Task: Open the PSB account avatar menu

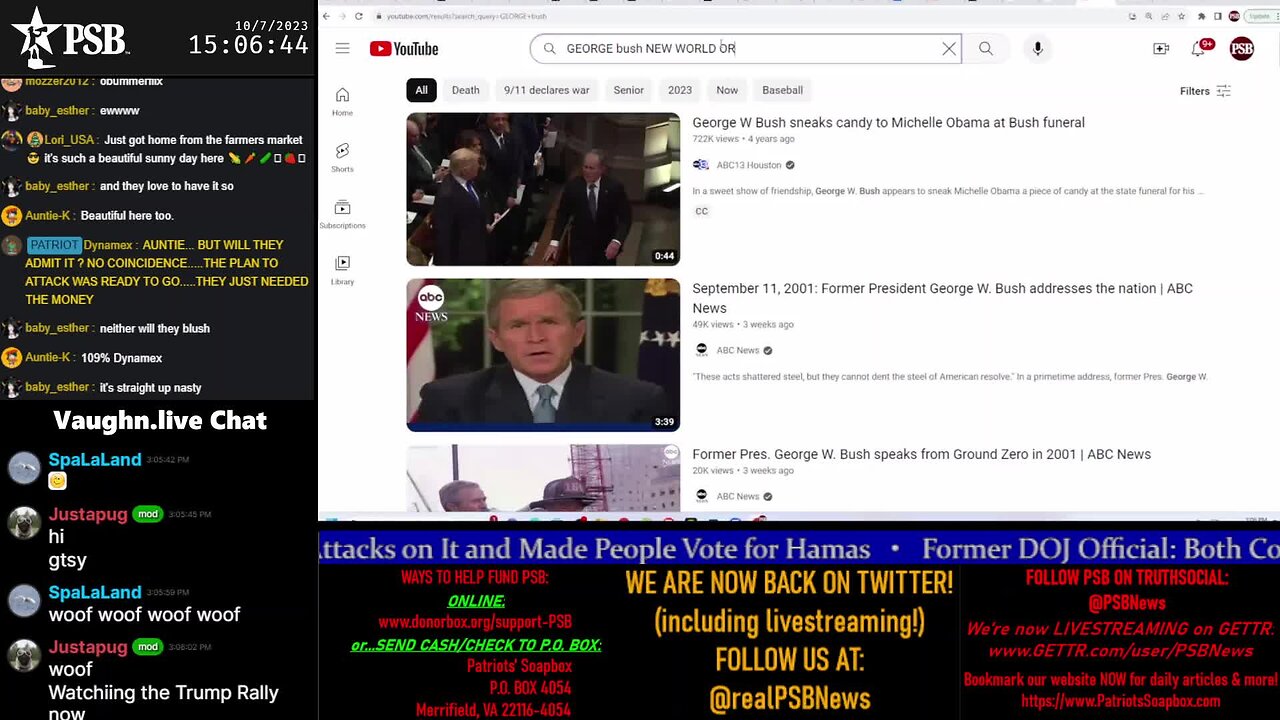Action: 1241,49
